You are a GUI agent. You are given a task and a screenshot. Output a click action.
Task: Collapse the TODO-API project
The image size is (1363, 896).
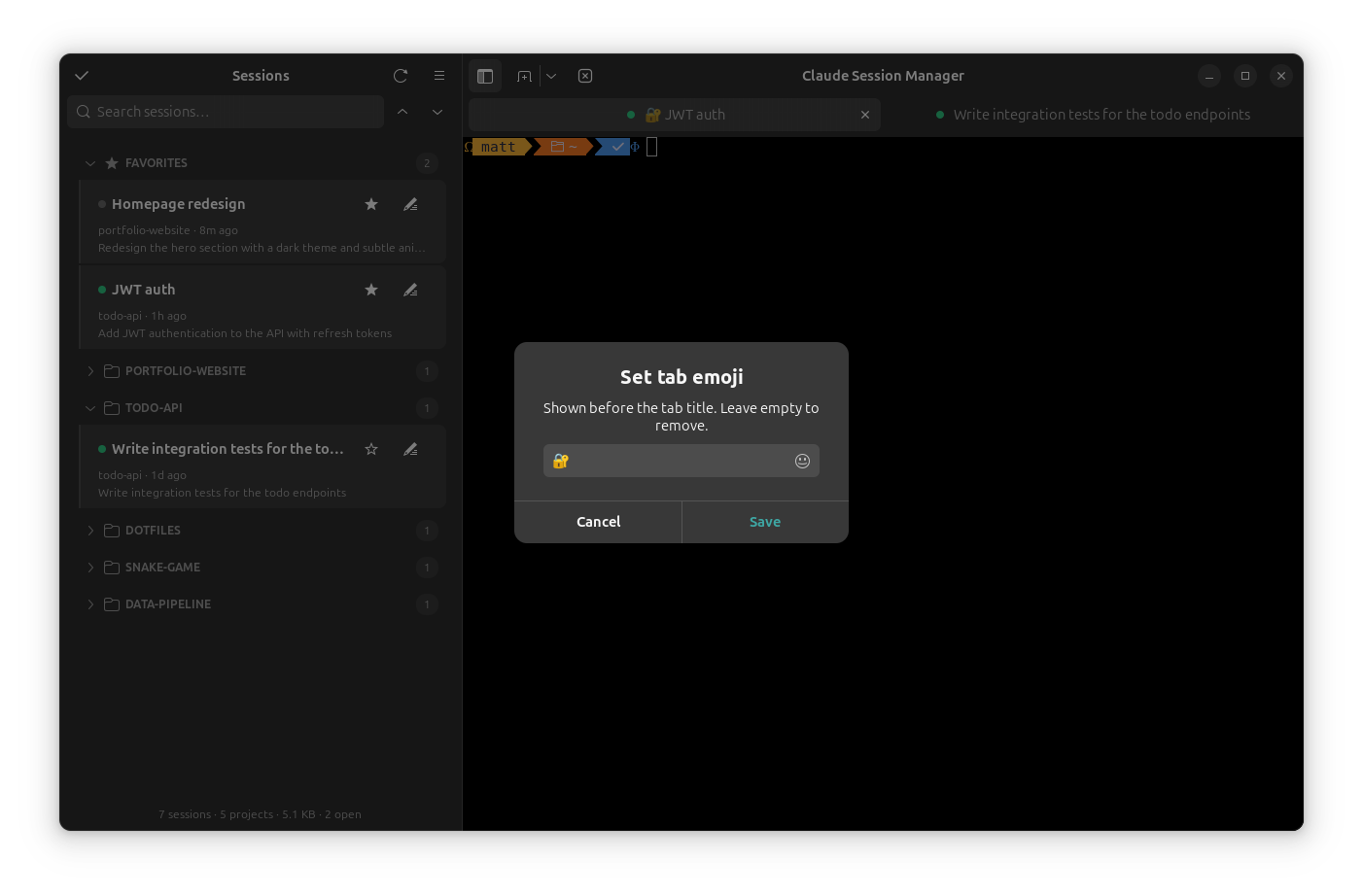coord(90,408)
